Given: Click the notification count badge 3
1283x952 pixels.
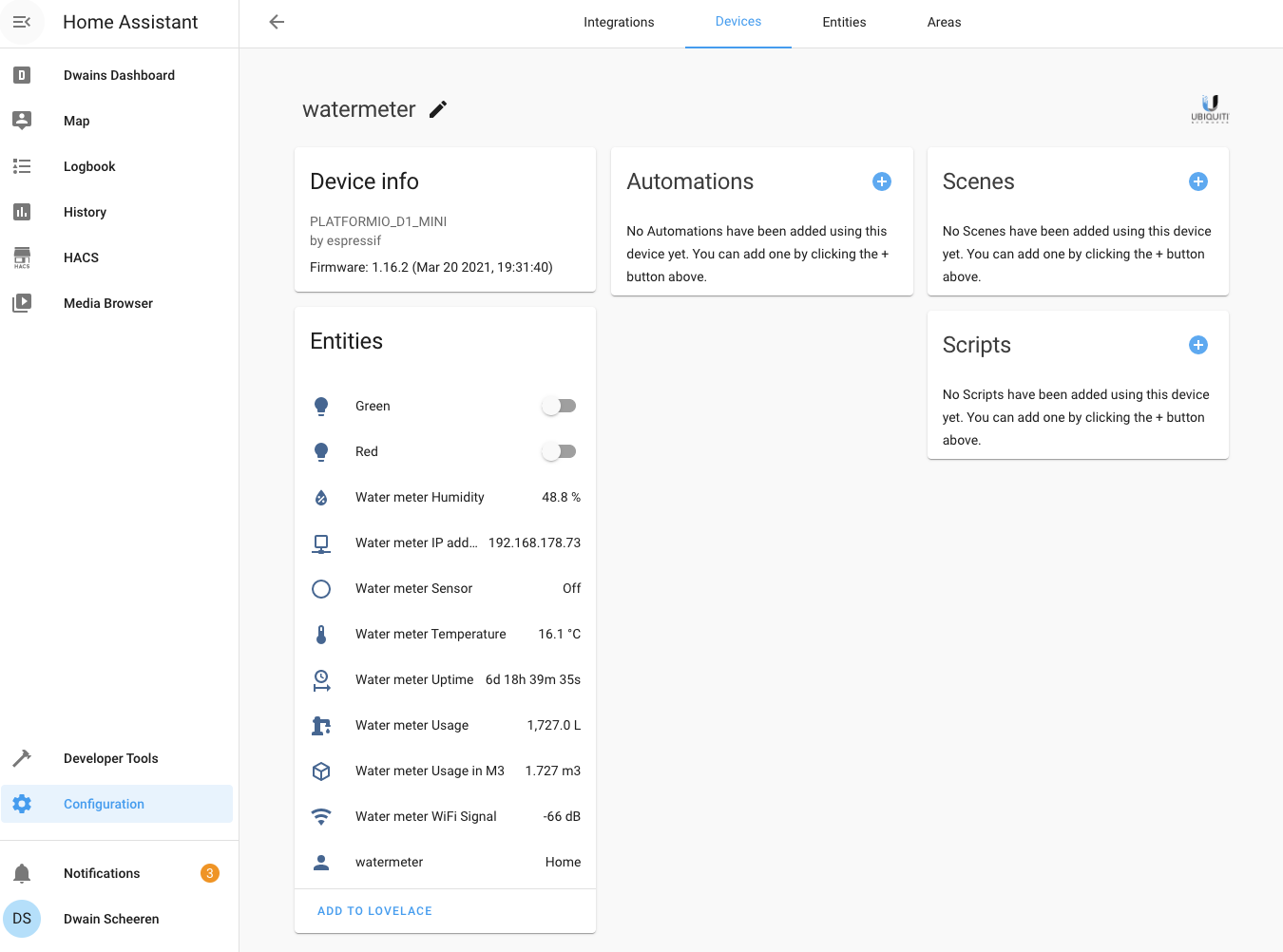Looking at the screenshot, I should [210, 873].
